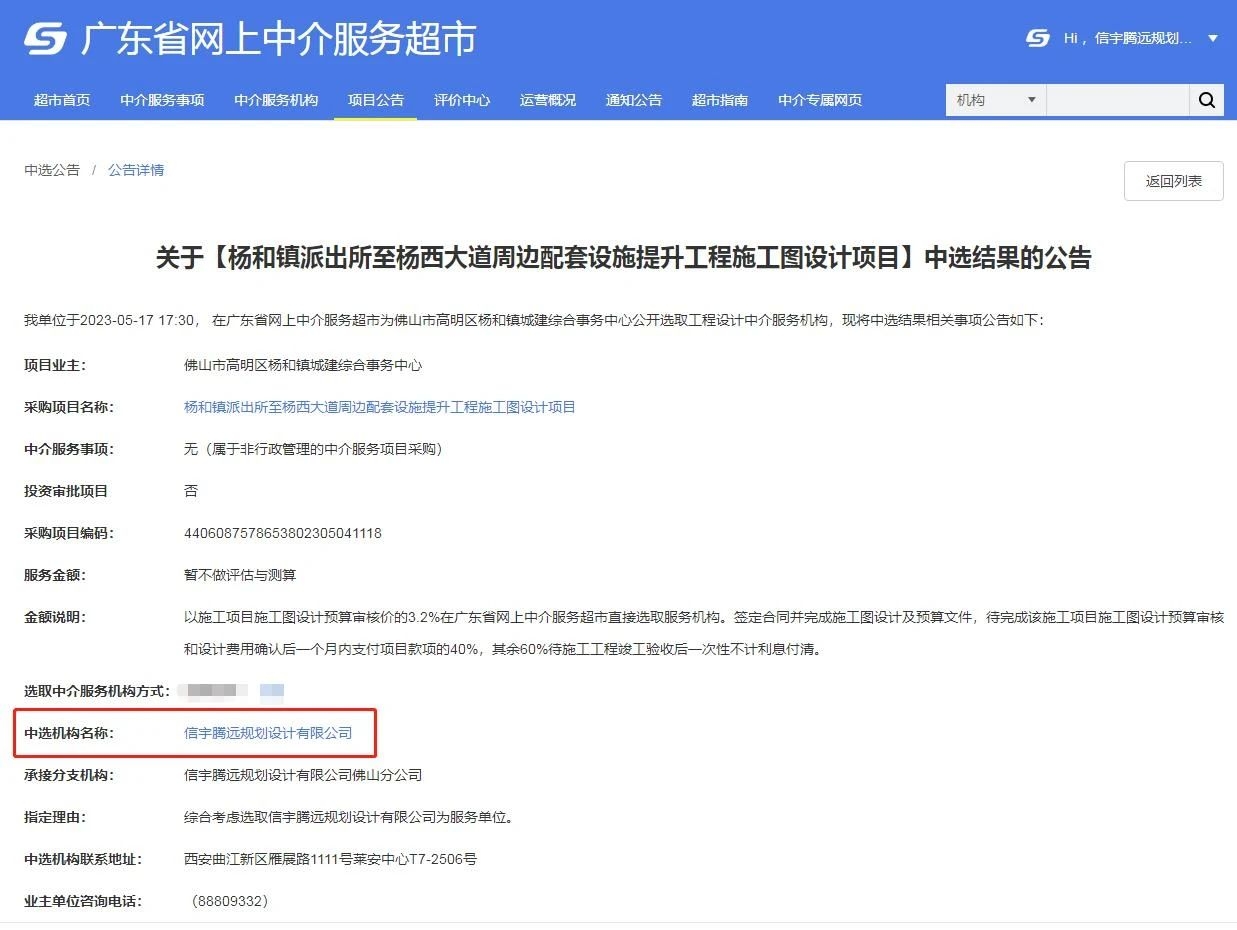Select the 项目公告 navigation item
This screenshot has width=1237, height=930.
click(x=375, y=99)
